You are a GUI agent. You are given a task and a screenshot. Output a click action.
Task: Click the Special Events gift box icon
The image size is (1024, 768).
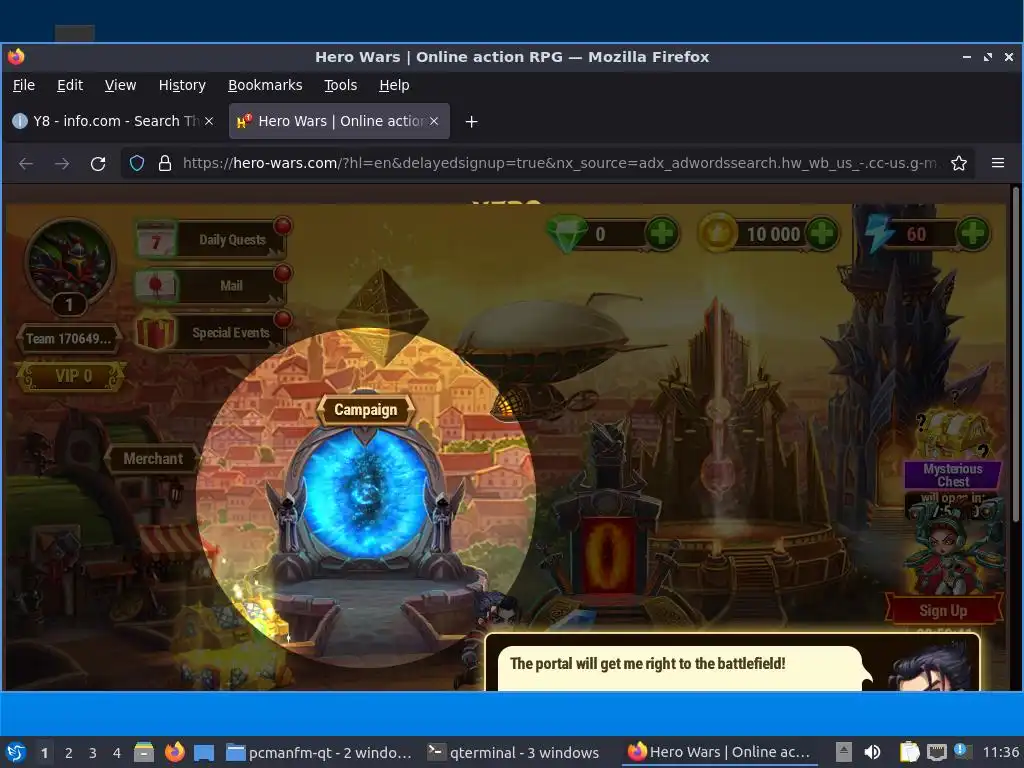click(x=155, y=331)
